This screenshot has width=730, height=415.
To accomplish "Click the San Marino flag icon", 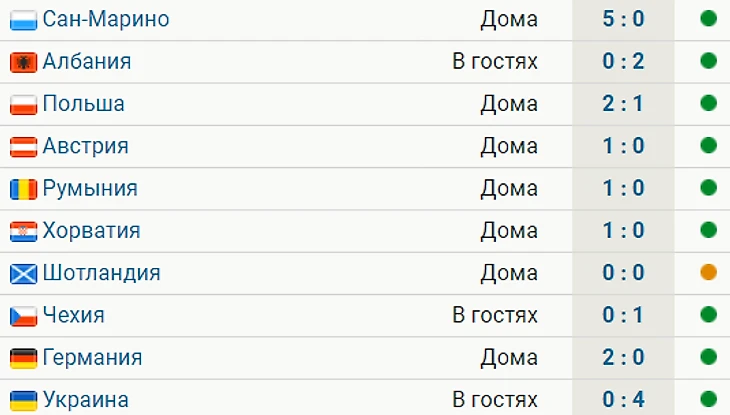I will pos(23,19).
